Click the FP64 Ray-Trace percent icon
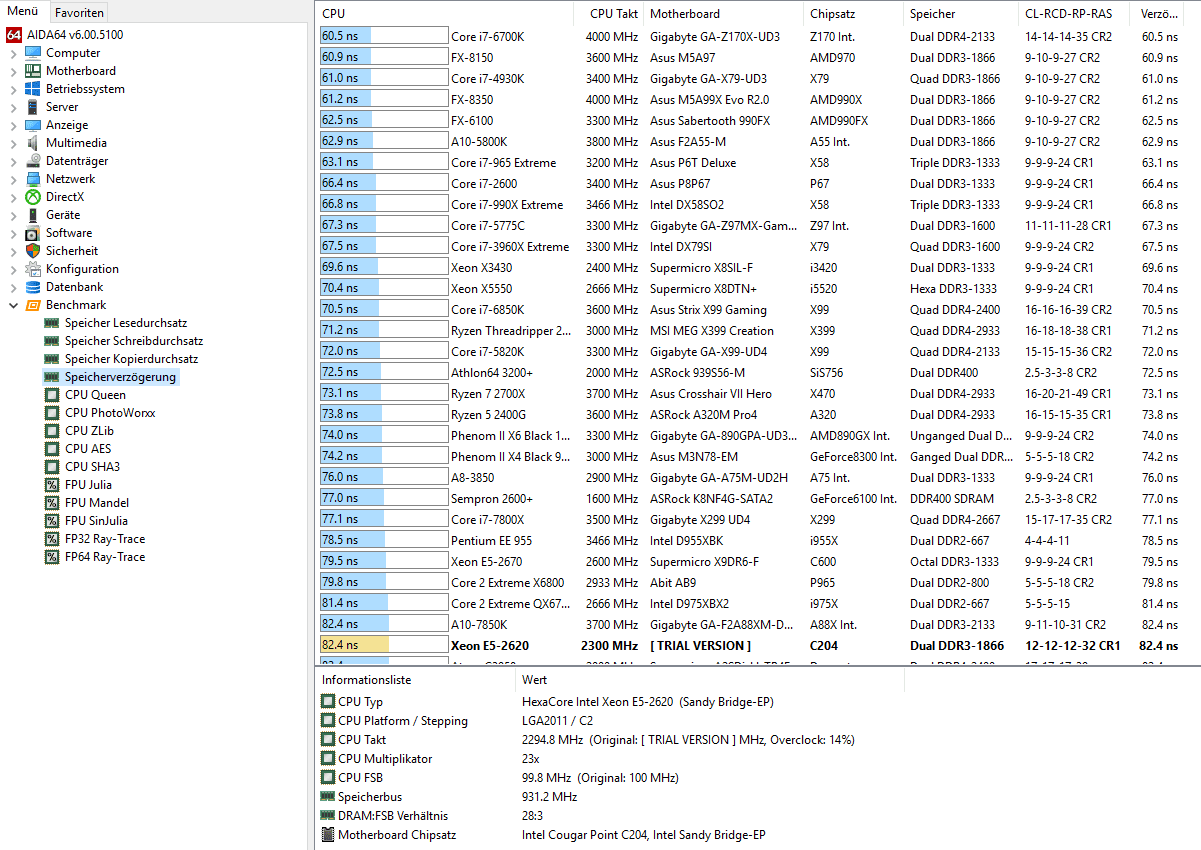The image size is (1201, 850). point(52,557)
